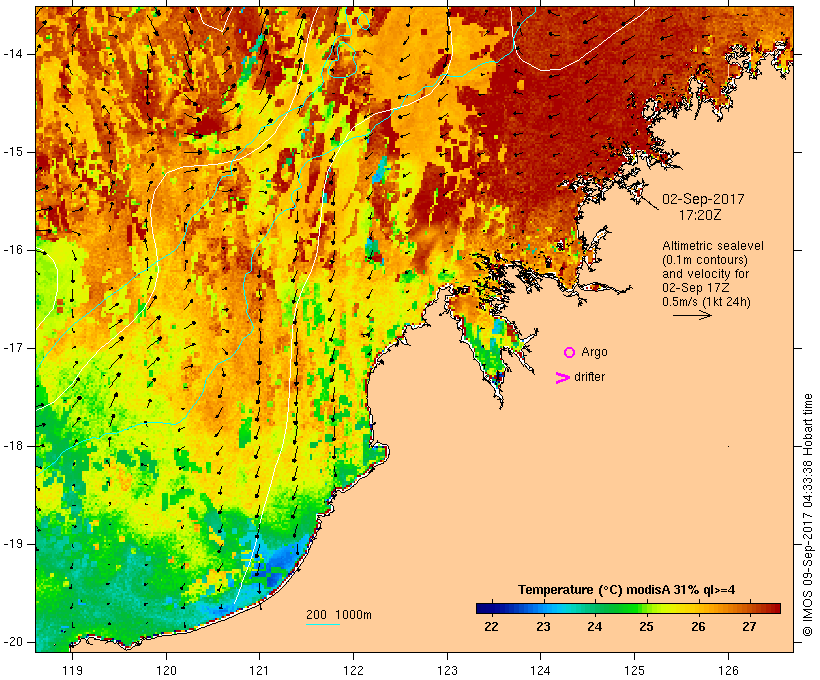Click the latitude axis label '-16'

13,250
